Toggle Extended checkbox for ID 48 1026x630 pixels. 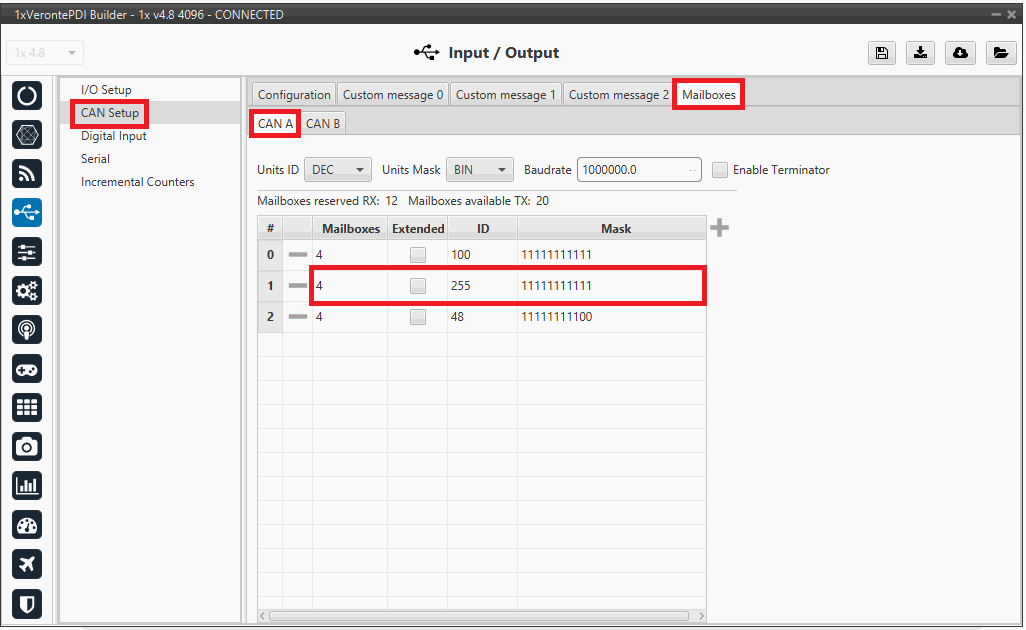pyautogui.click(x=418, y=317)
